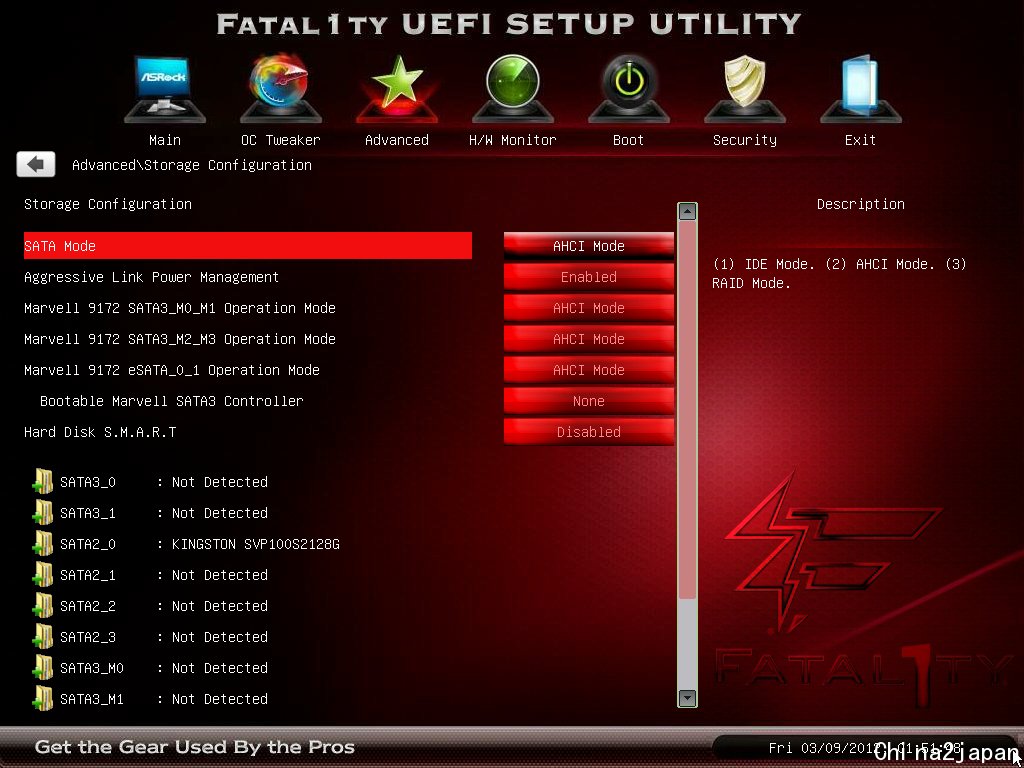Open the H/W Monitor radar icon

point(513,89)
